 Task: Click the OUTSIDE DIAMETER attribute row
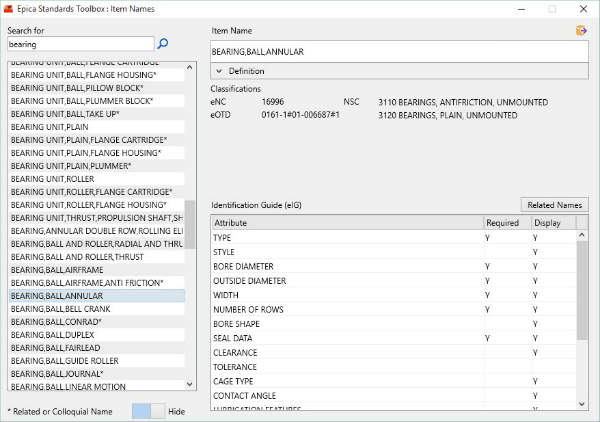[393, 281]
